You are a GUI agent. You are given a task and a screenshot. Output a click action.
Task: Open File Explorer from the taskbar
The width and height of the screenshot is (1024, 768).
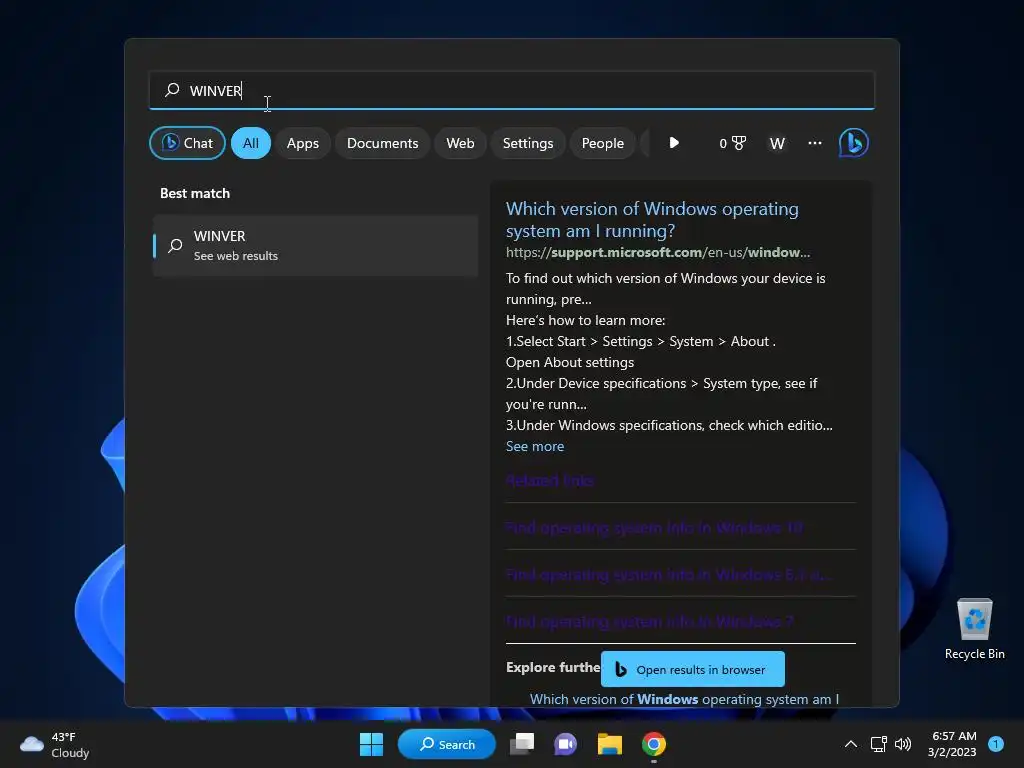click(609, 744)
